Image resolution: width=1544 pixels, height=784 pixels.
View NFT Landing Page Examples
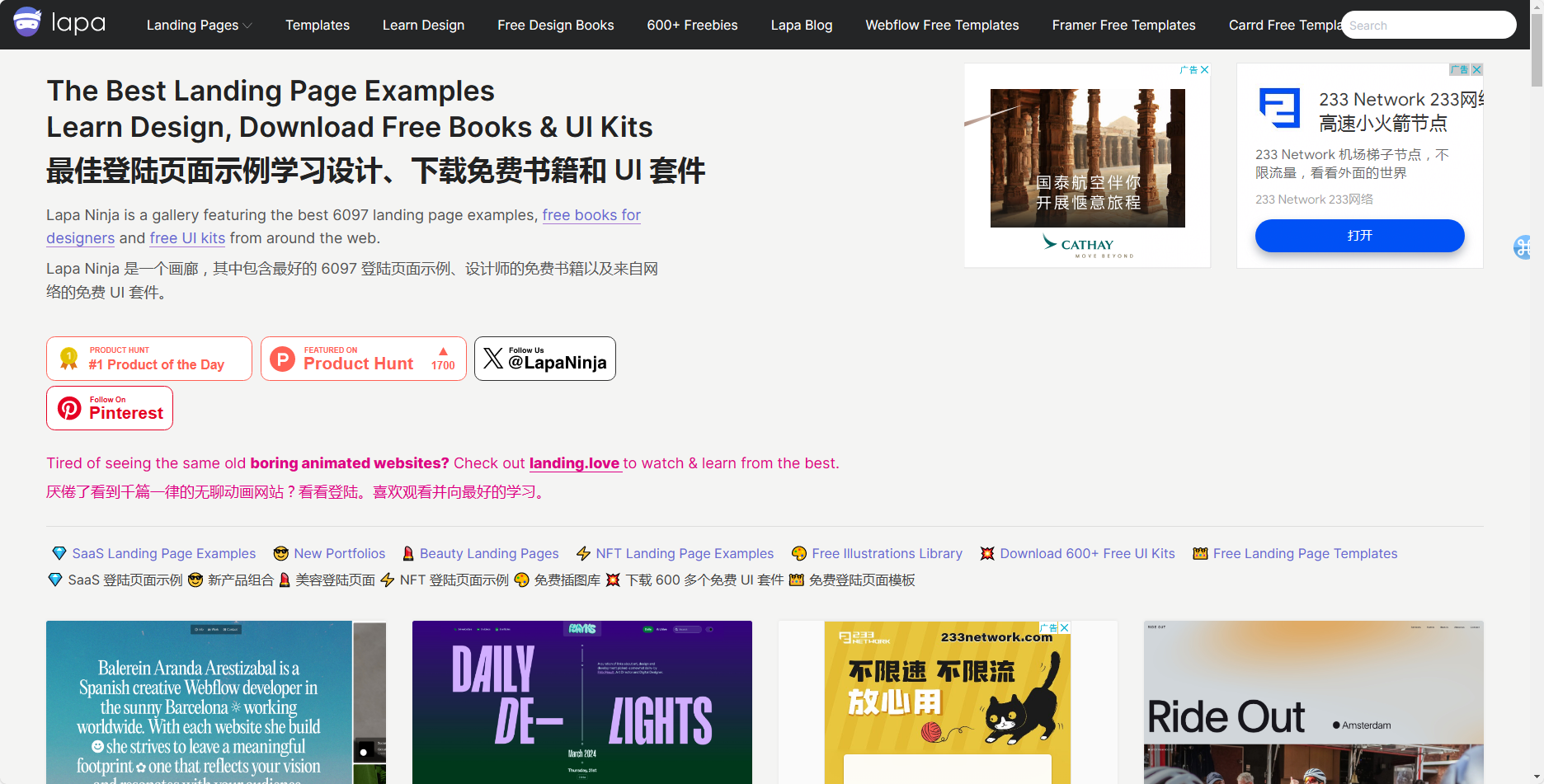tap(685, 554)
